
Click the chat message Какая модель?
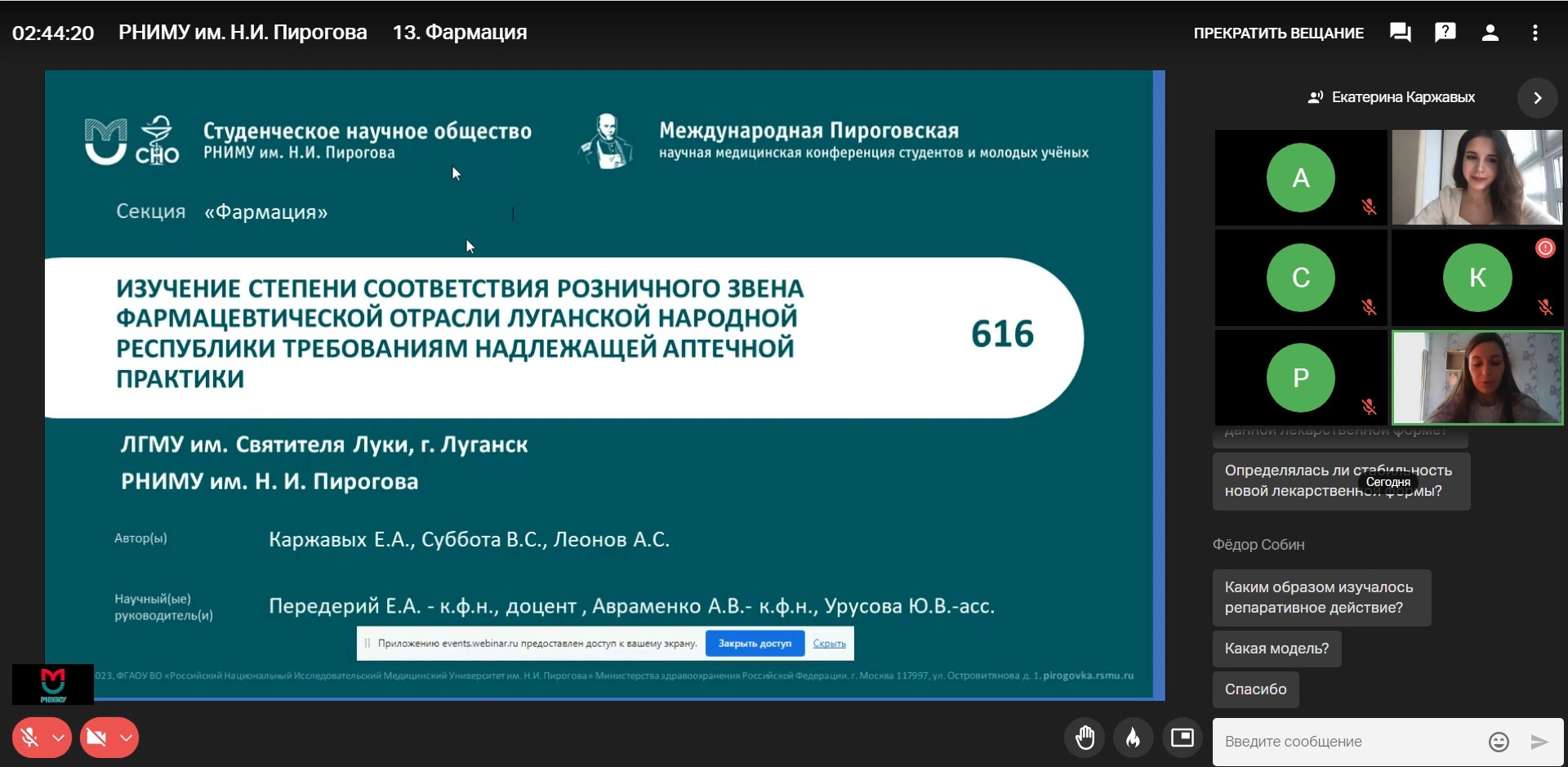1276,649
